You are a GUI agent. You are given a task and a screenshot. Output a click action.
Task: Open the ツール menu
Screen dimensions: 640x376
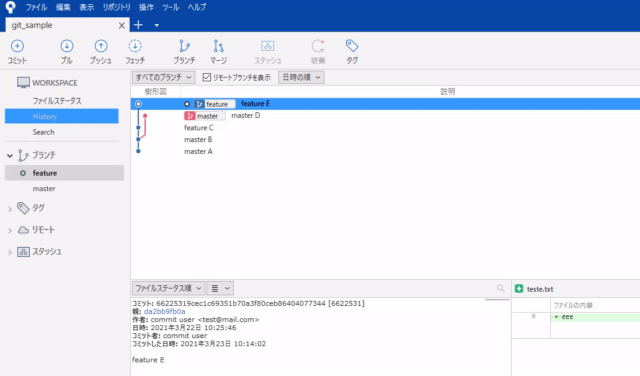pos(171,7)
